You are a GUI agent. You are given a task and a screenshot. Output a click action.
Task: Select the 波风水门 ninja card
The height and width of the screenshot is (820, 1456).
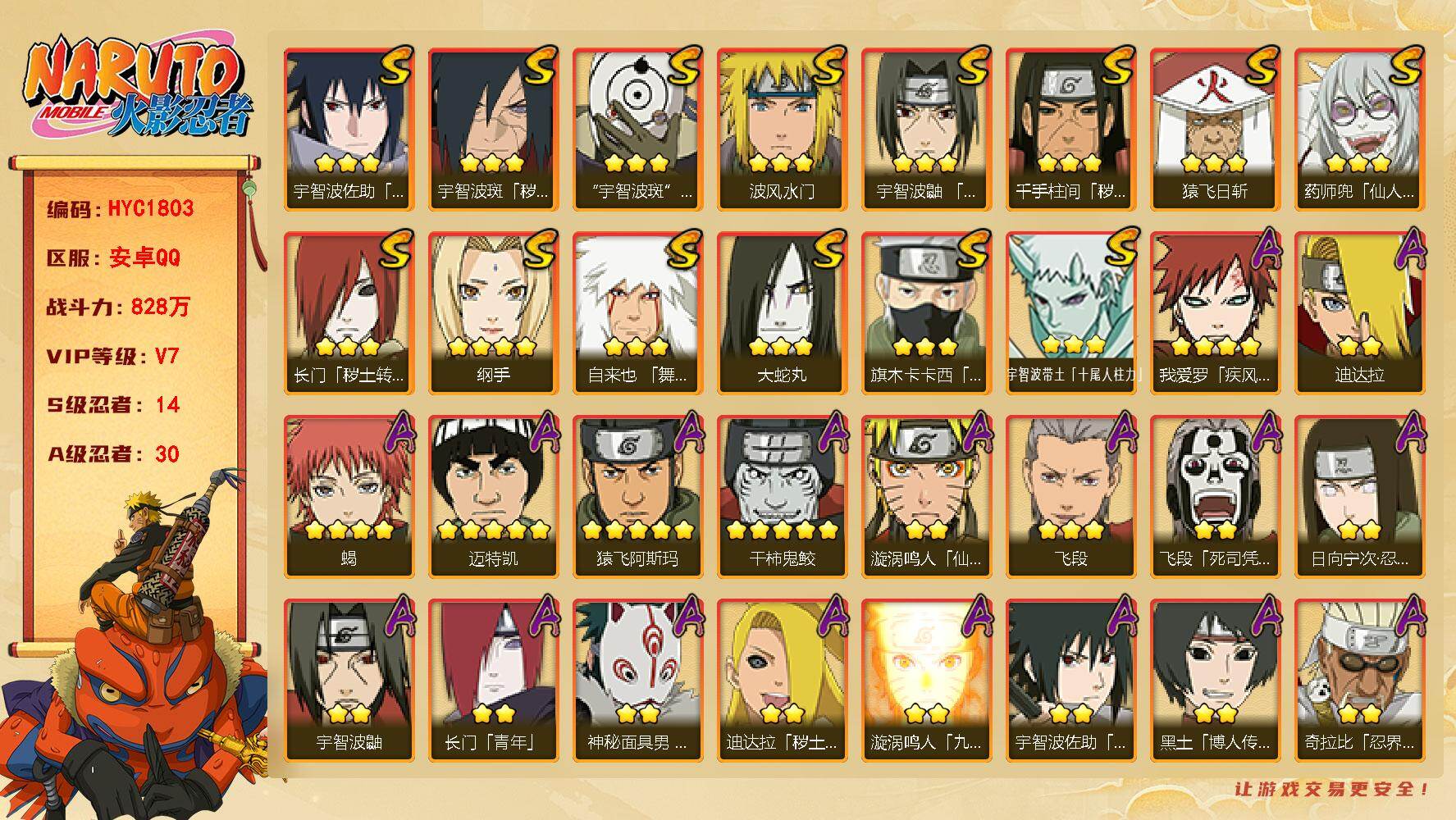[782, 130]
